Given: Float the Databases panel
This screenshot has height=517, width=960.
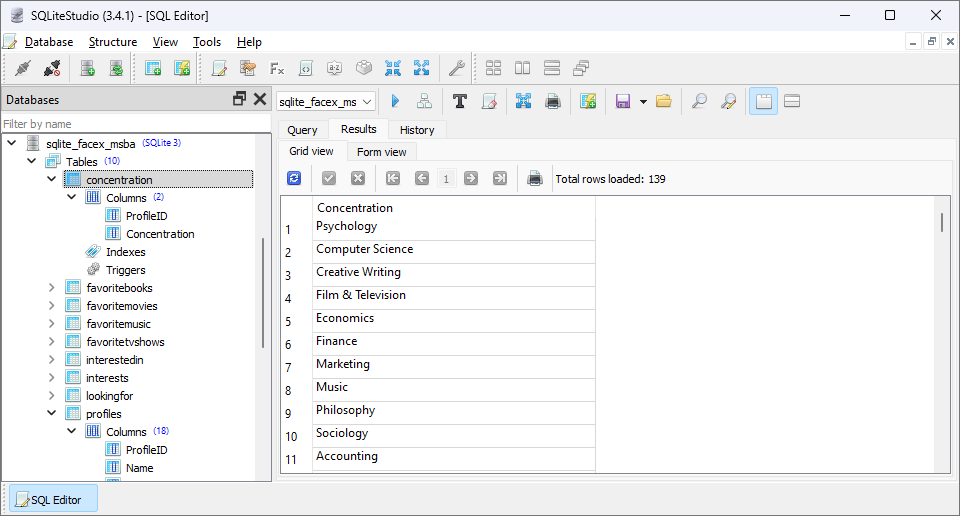Looking at the screenshot, I should pyautogui.click(x=239, y=99).
